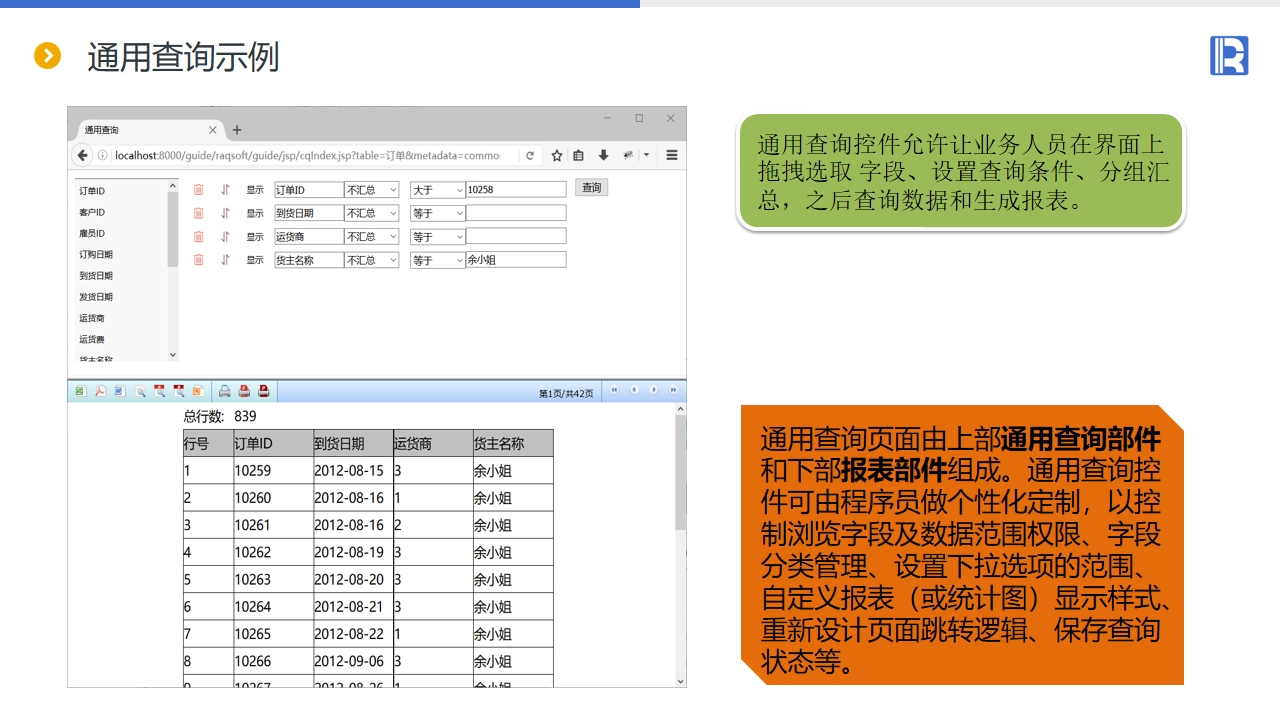Click the sort arrows icon on the 货主名称 condition row

(225, 260)
